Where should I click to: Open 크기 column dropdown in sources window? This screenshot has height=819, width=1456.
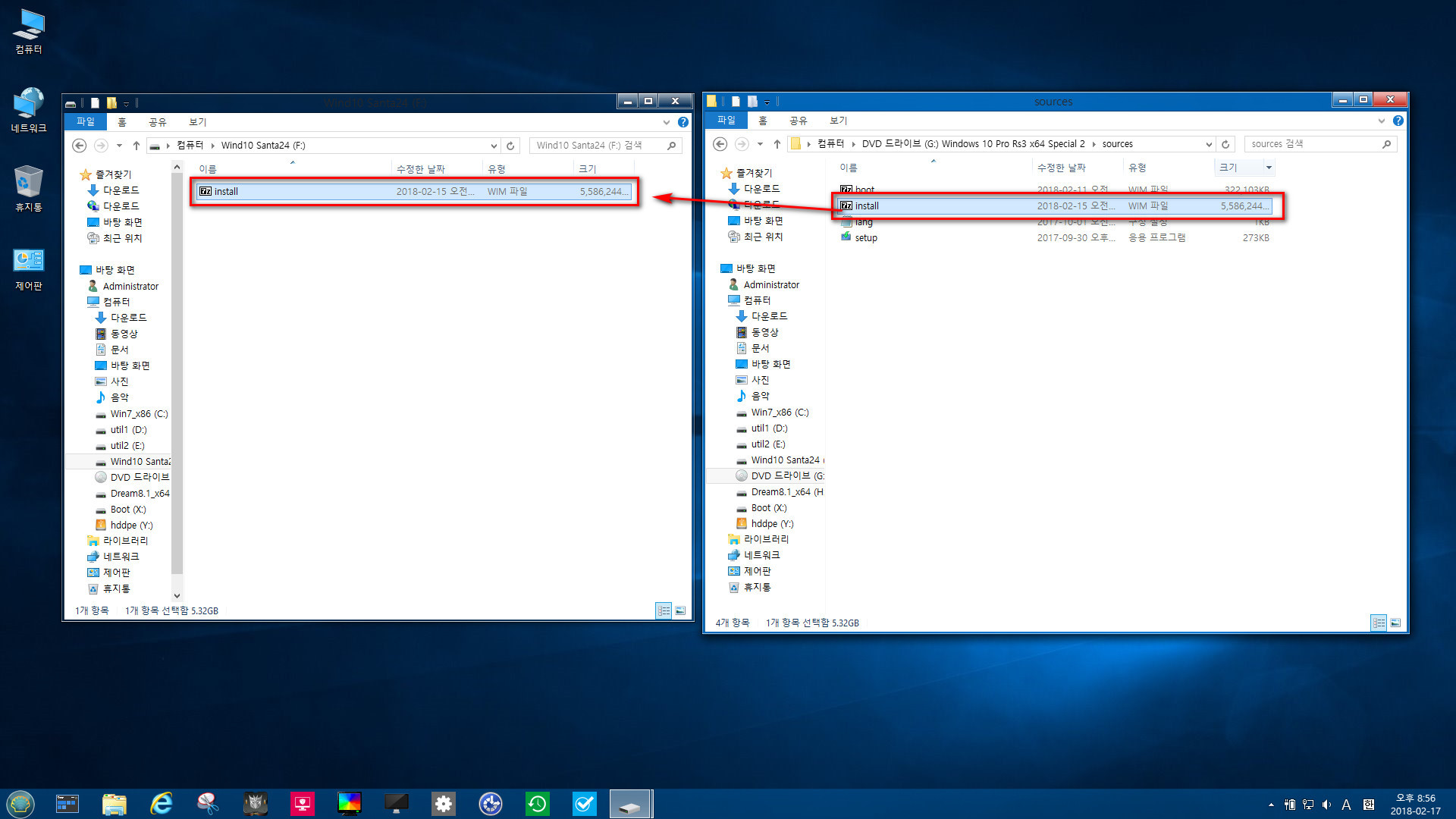[x=1269, y=168]
